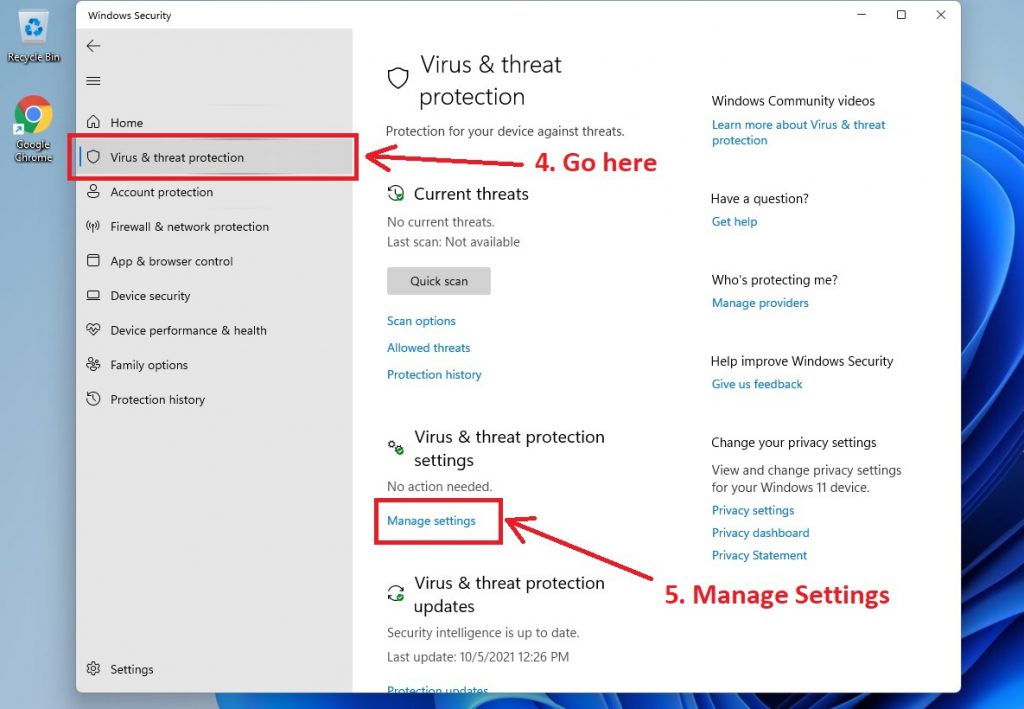Screen dimensions: 1024x709
Task: Click the App & browser control window icon
Action: tap(93, 260)
